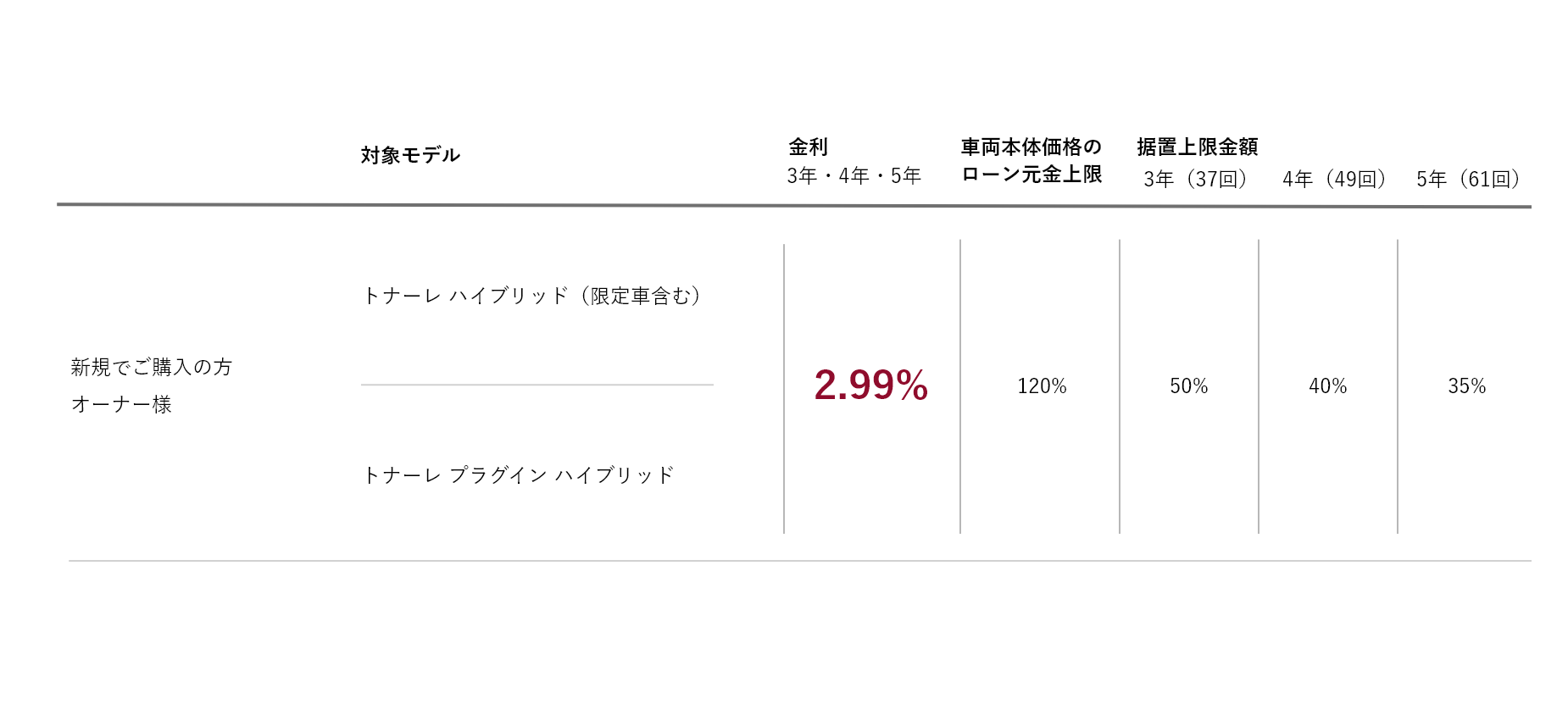Click the divider line between the two models
Screen dimensions: 1568x721
[x=537, y=385]
